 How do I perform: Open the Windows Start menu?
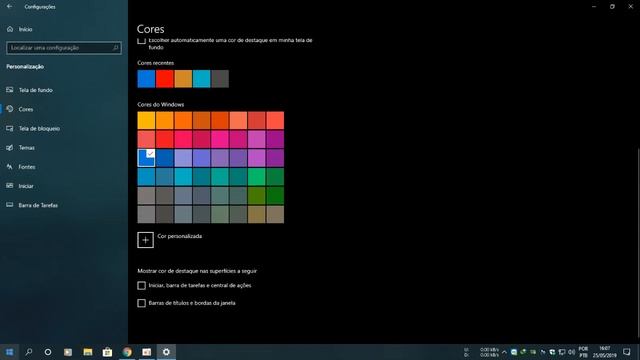pyautogui.click(x=9, y=352)
